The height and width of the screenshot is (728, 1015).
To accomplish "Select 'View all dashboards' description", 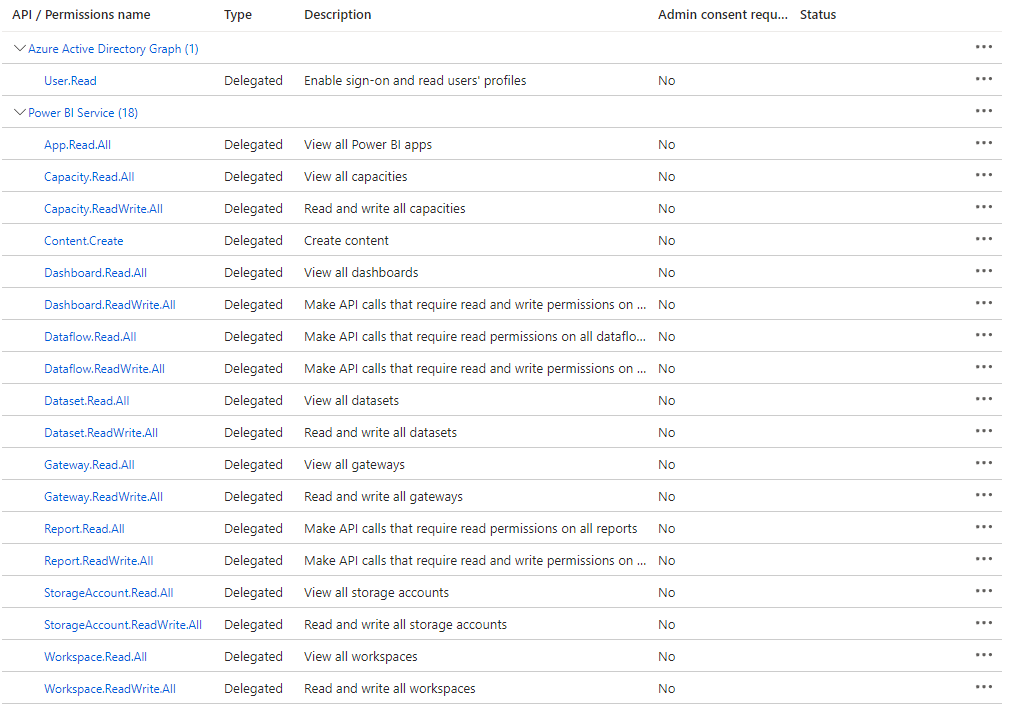I will 361,273.
